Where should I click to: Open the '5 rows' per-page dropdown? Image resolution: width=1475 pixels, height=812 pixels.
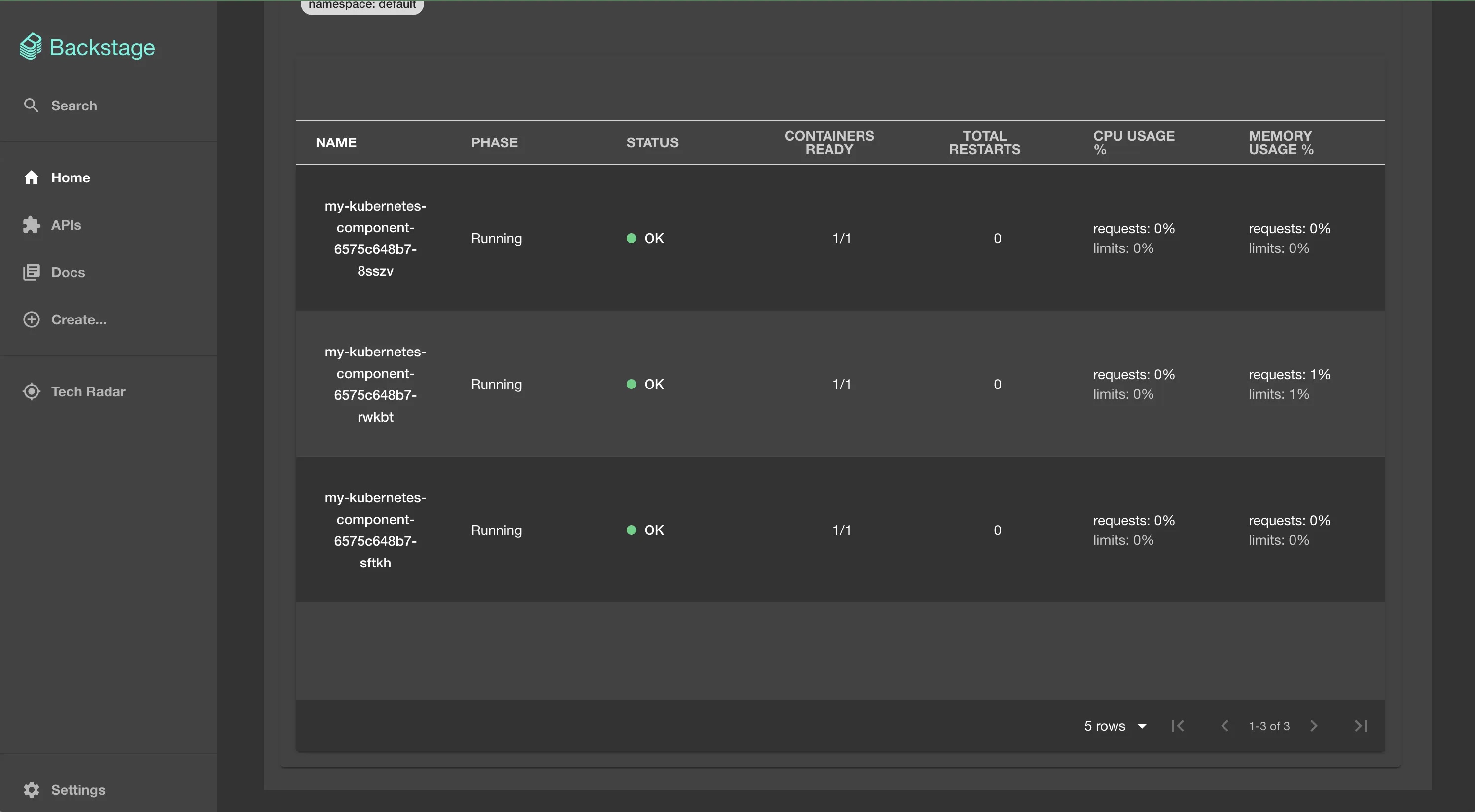1114,726
